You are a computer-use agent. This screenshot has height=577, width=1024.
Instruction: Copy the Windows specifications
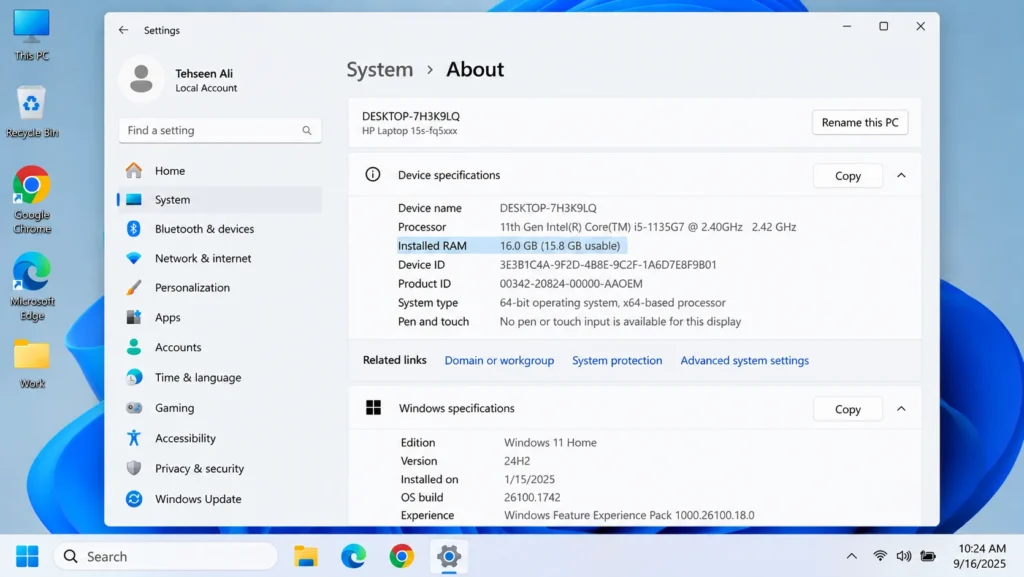point(848,409)
